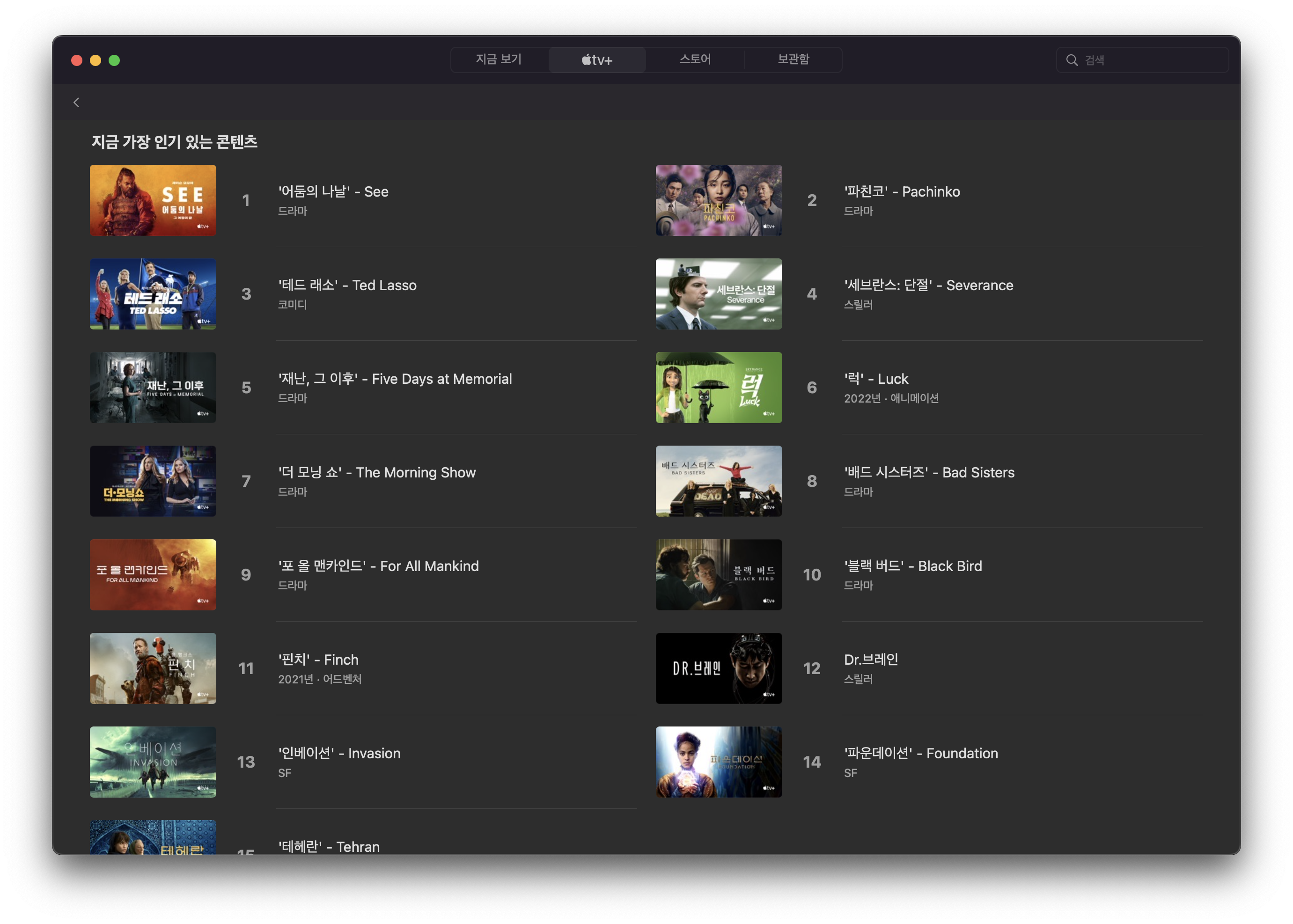Click the Invasion title text
Viewport: 1293px width, 924px height.
[x=339, y=753]
